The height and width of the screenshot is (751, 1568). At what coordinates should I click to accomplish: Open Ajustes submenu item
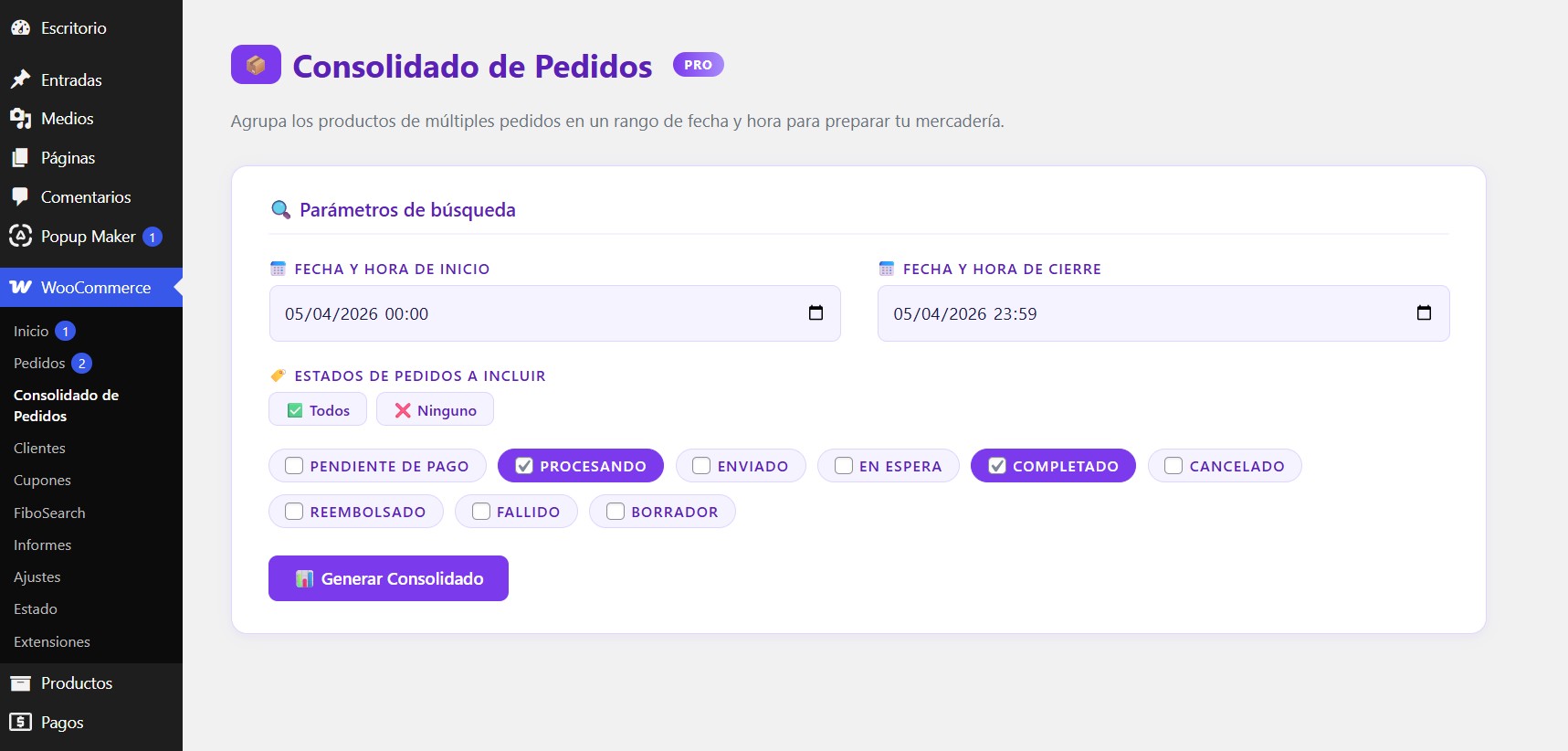click(x=37, y=577)
